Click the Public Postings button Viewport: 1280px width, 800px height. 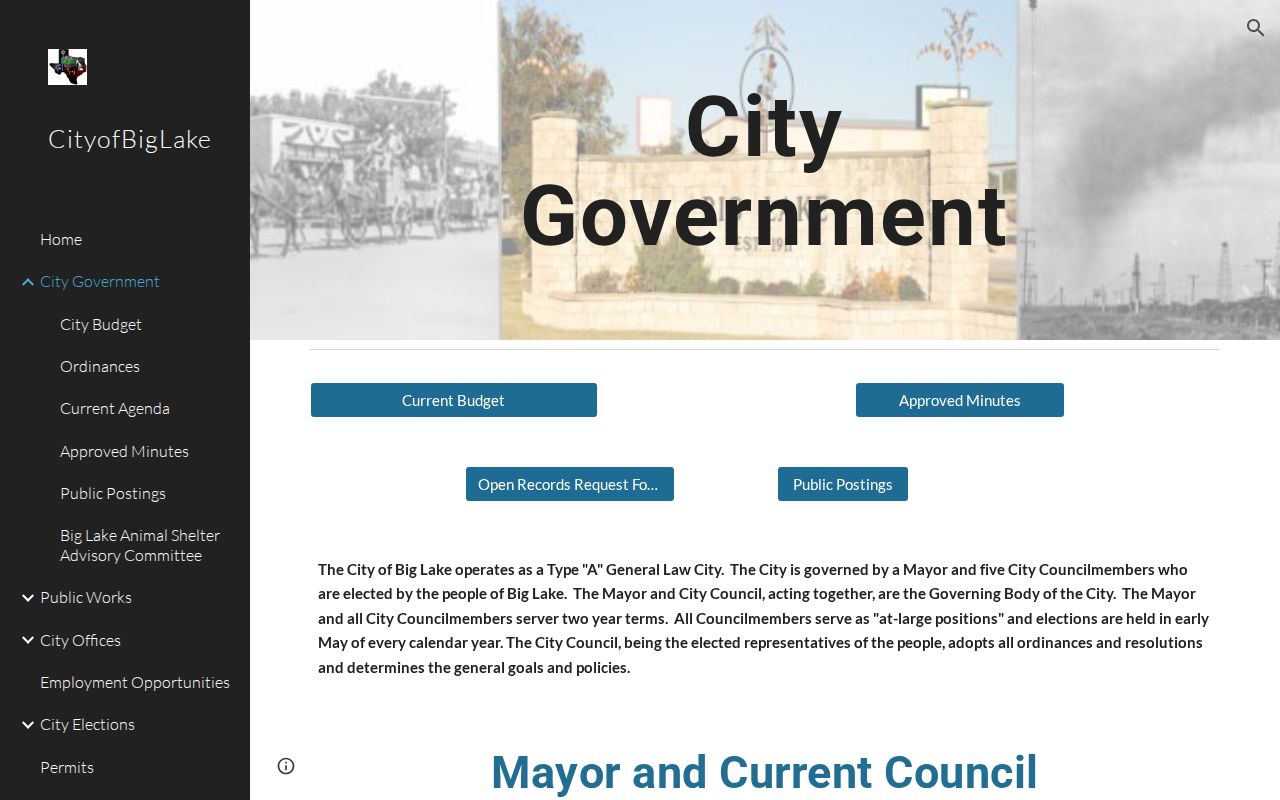[843, 484]
